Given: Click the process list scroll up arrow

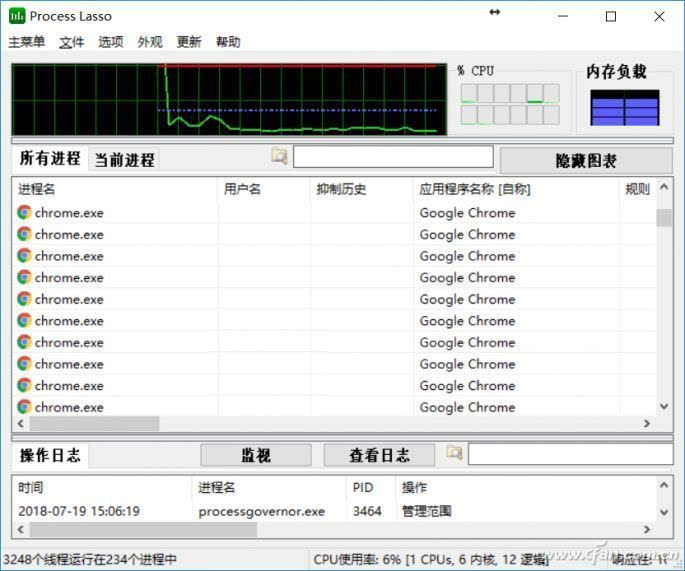Looking at the screenshot, I should 664,187.
